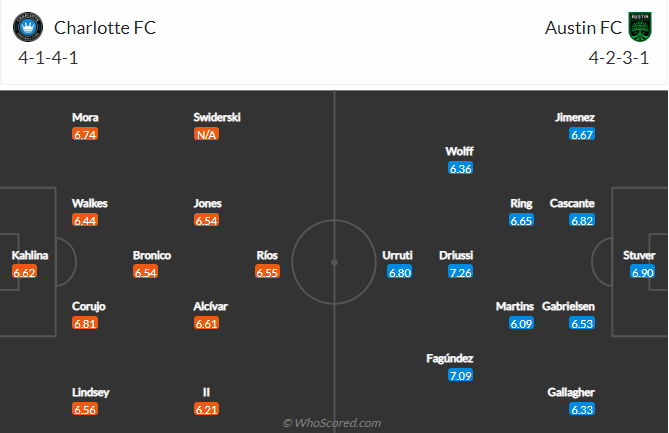Image resolution: width=669 pixels, height=433 pixels.
Task: Select Martins' 6.09 rating badge
Action: (521, 323)
